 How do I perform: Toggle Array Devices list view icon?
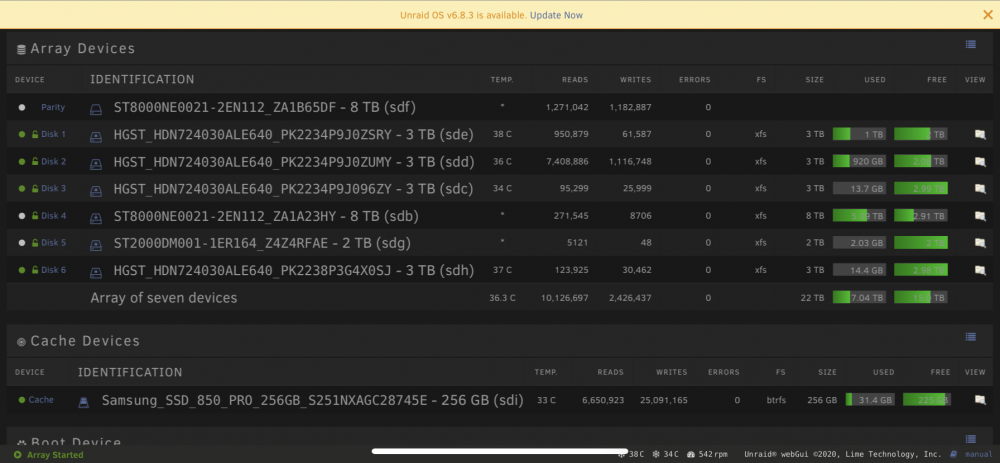click(x=971, y=44)
